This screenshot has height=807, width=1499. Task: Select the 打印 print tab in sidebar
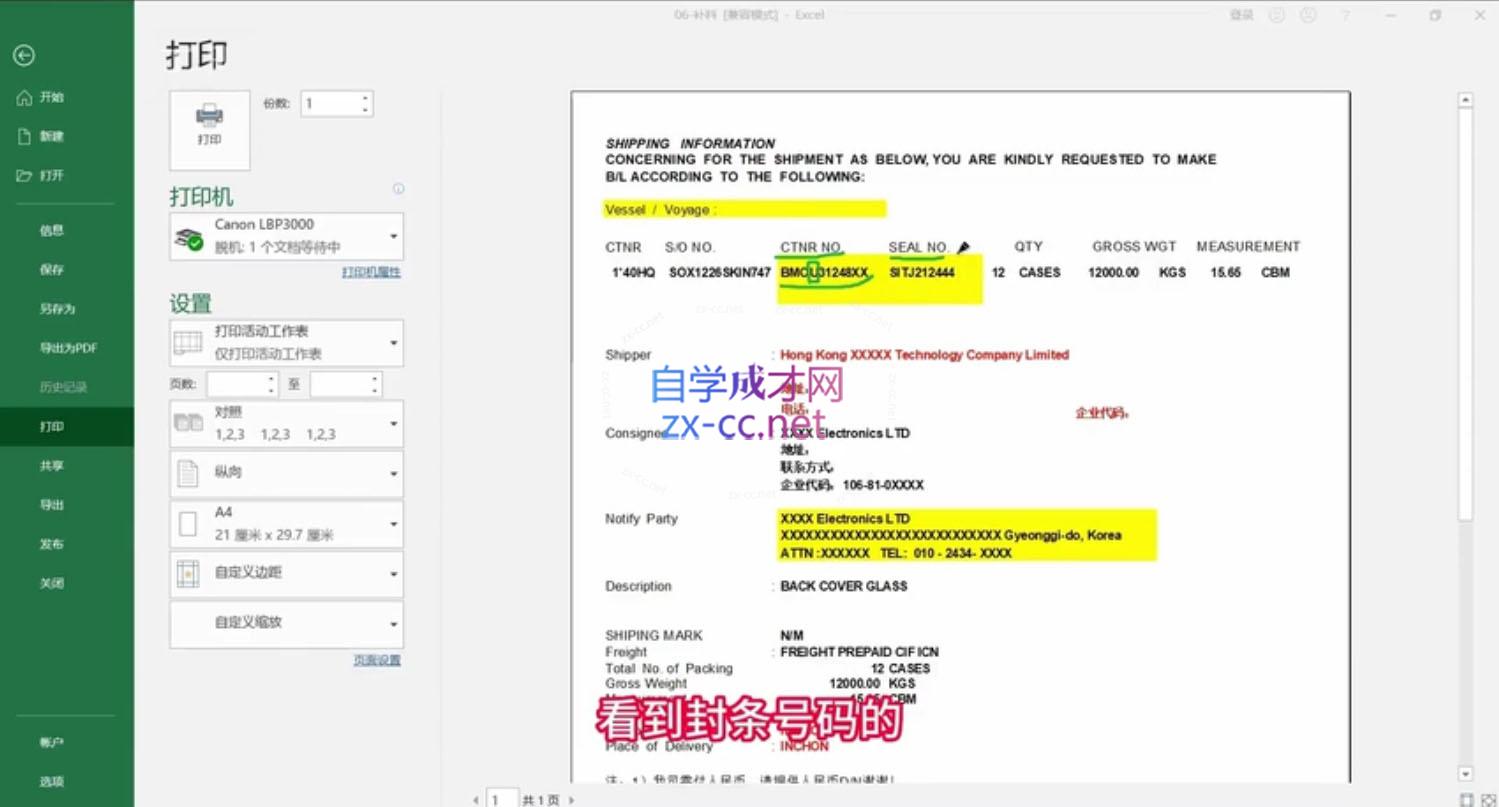tap(67, 426)
